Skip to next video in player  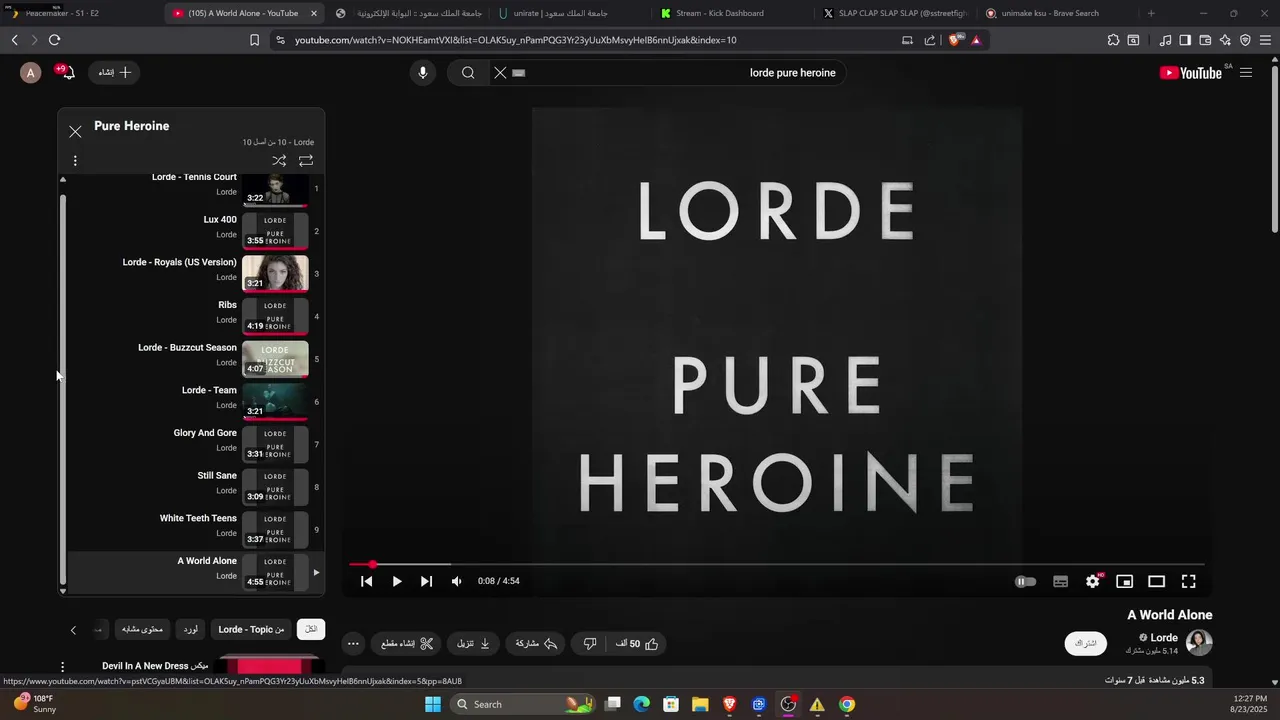[x=427, y=581]
